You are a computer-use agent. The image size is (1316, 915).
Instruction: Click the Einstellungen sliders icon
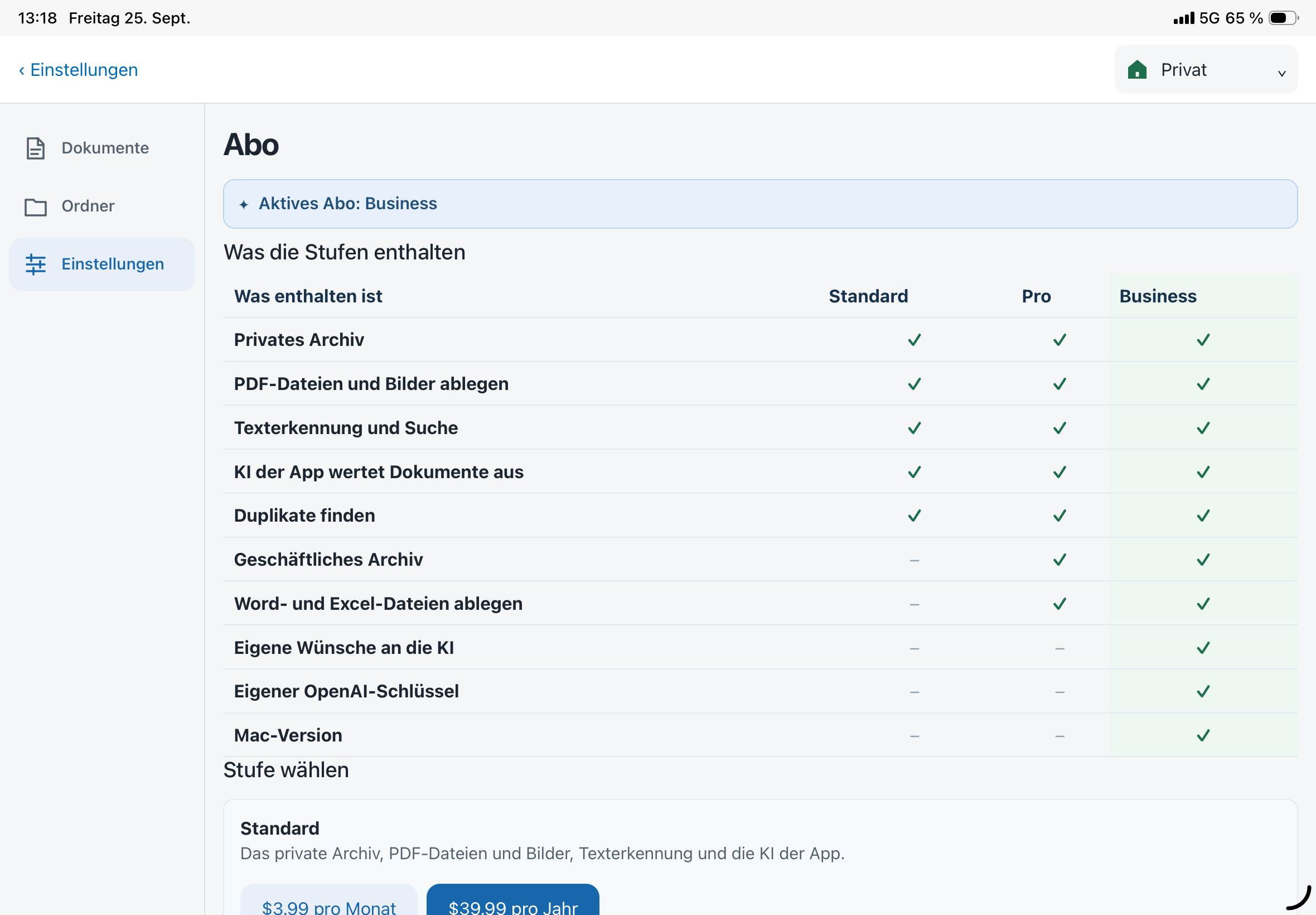click(x=36, y=264)
